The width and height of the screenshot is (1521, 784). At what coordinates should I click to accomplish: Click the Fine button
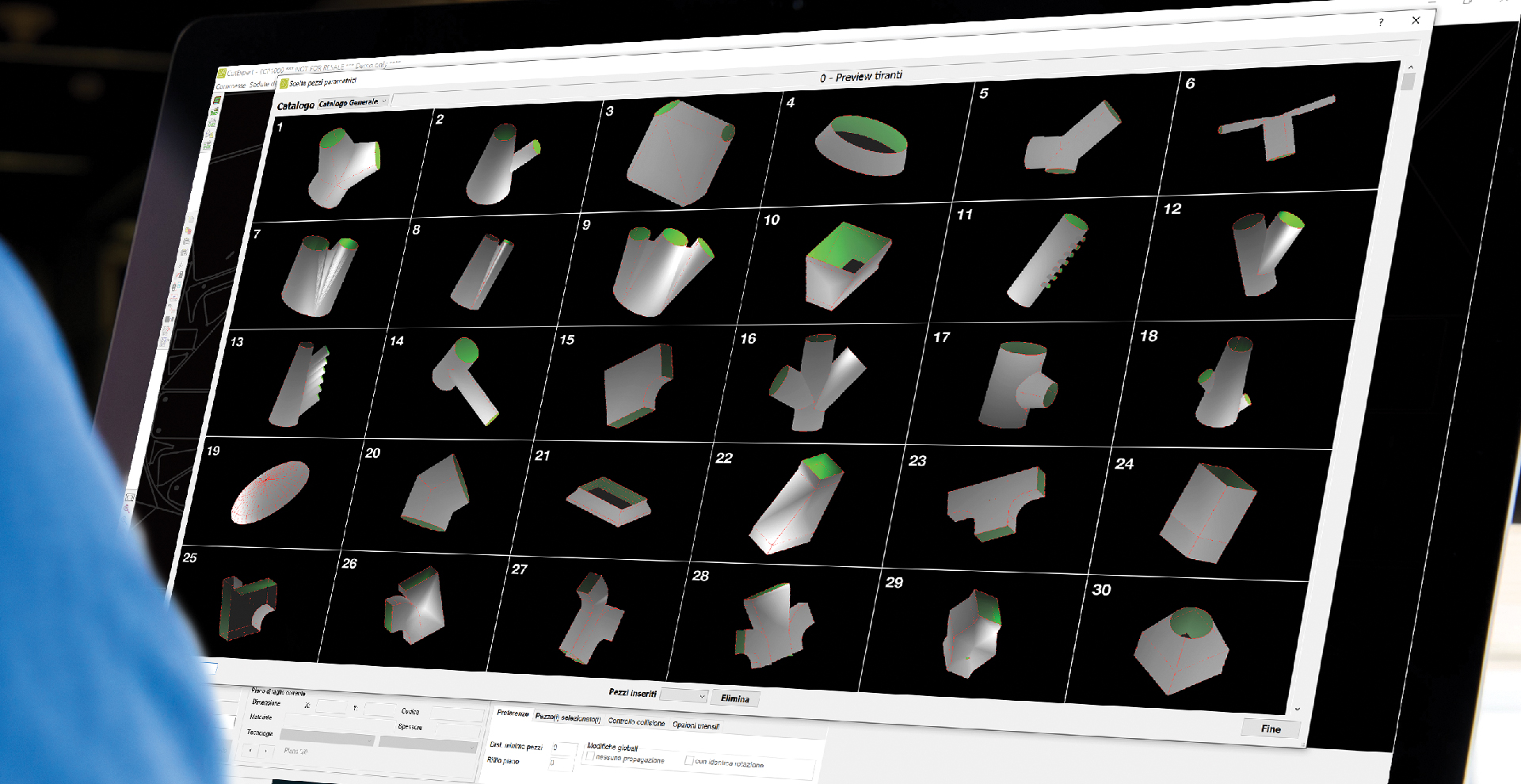point(1271,729)
